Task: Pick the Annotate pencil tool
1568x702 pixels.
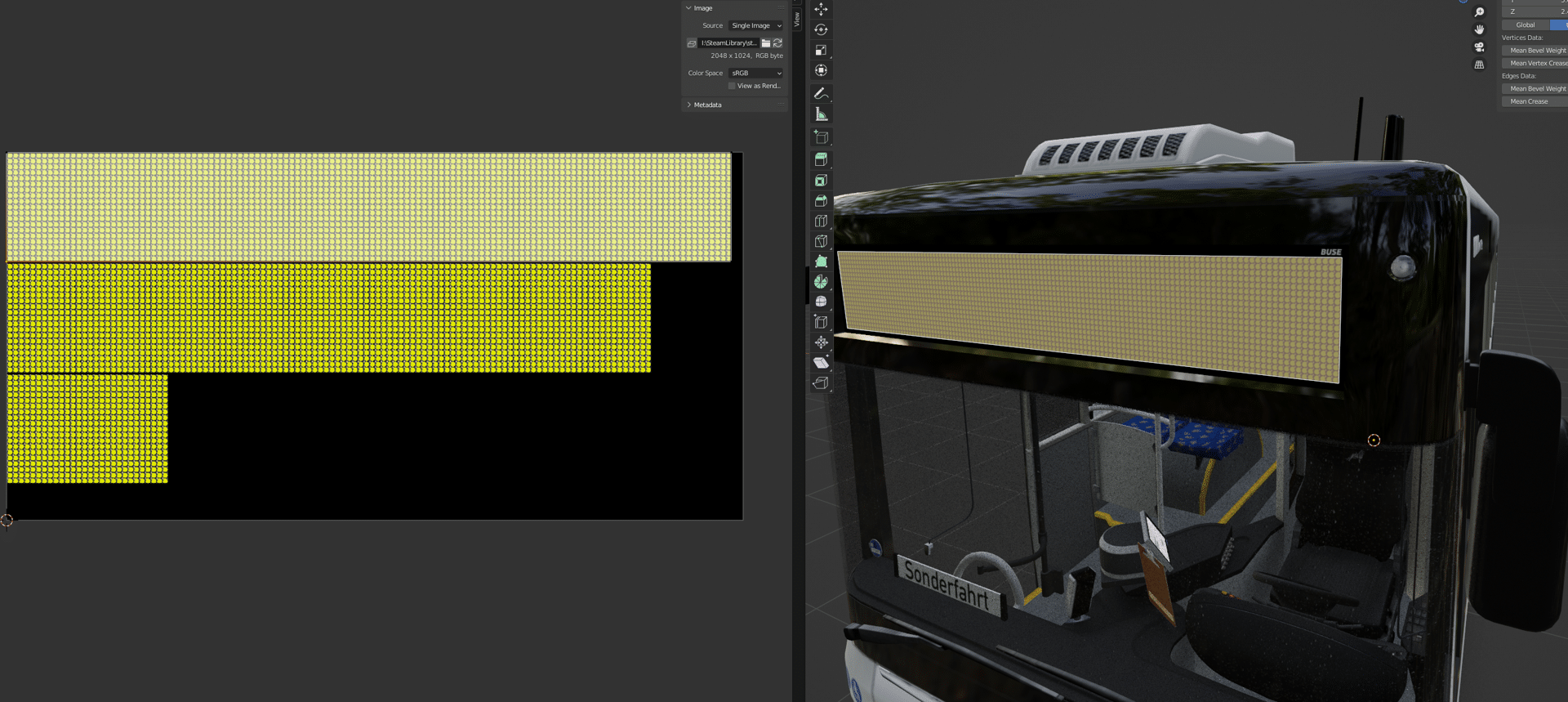Action: (x=821, y=94)
